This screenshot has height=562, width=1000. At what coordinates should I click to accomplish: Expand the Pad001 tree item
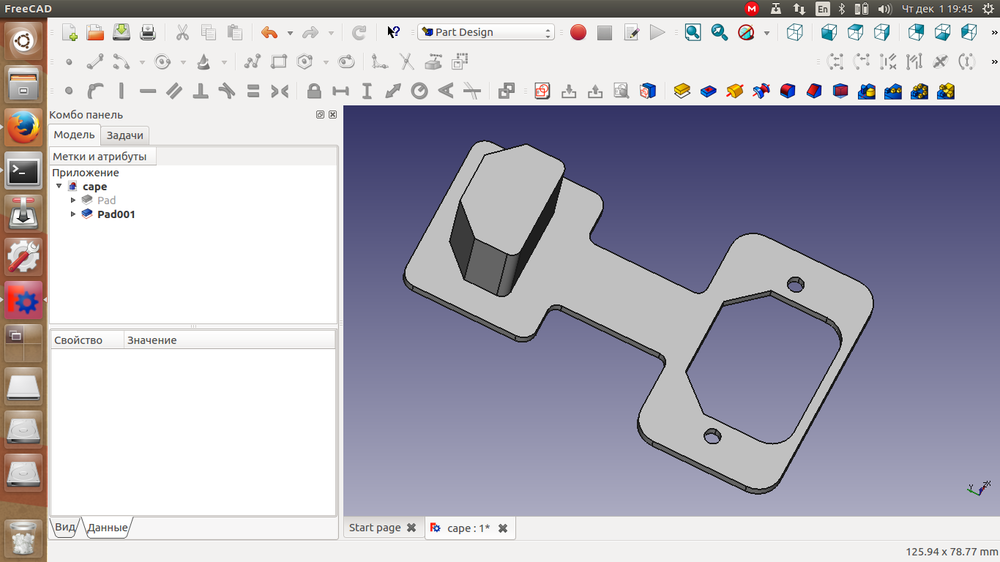(73, 214)
